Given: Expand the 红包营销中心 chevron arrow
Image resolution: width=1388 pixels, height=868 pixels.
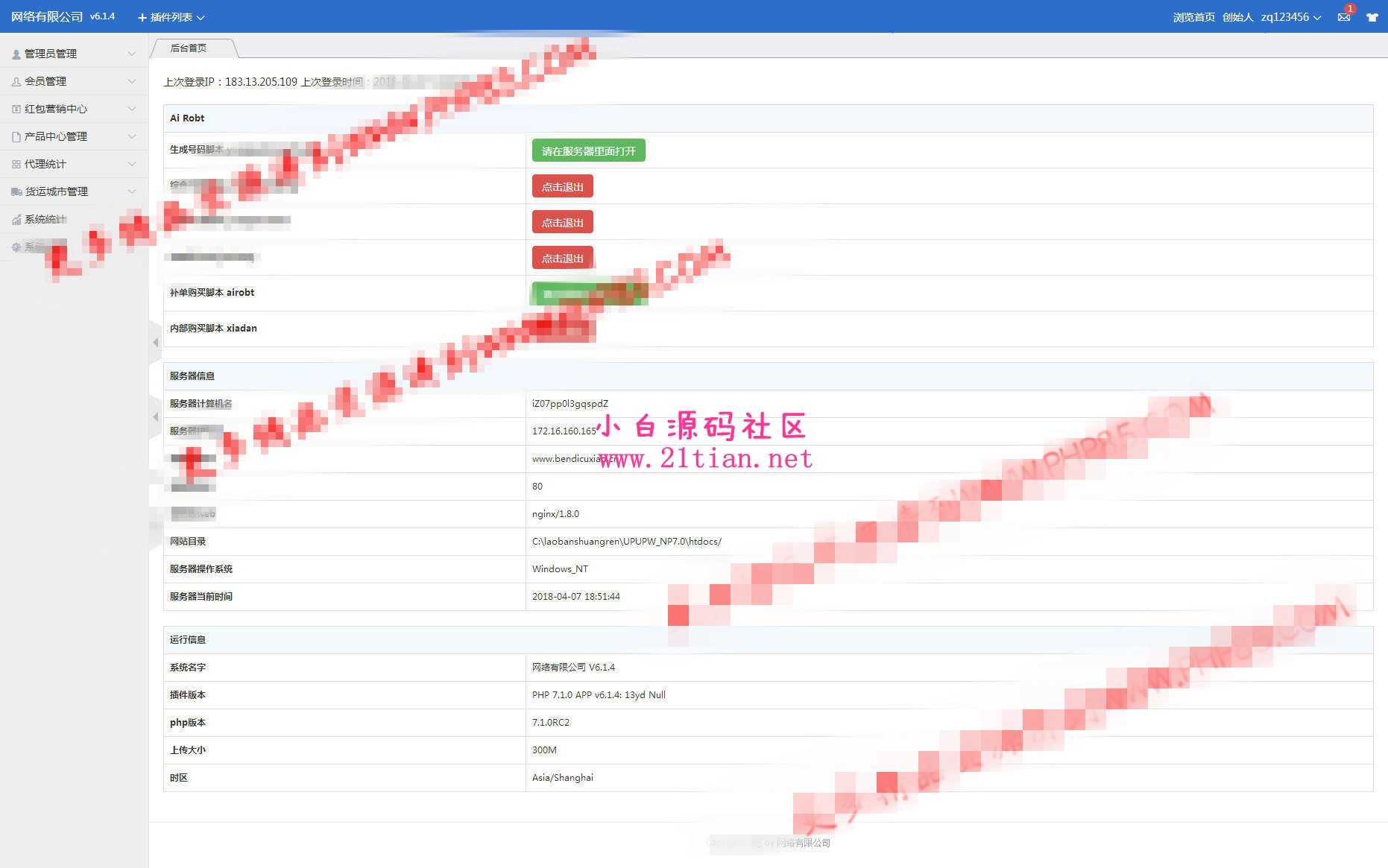Looking at the screenshot, I should (x=132, y=110).
